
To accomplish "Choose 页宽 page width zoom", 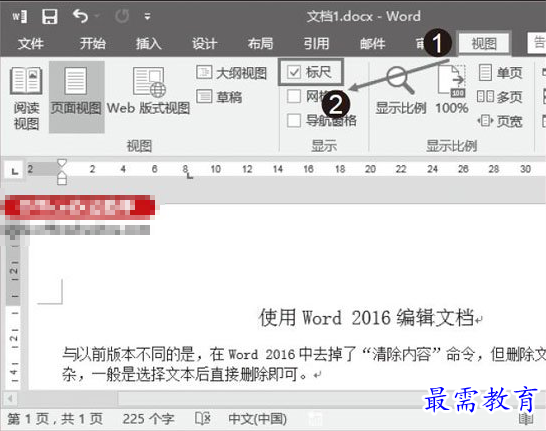I will 500,121.
